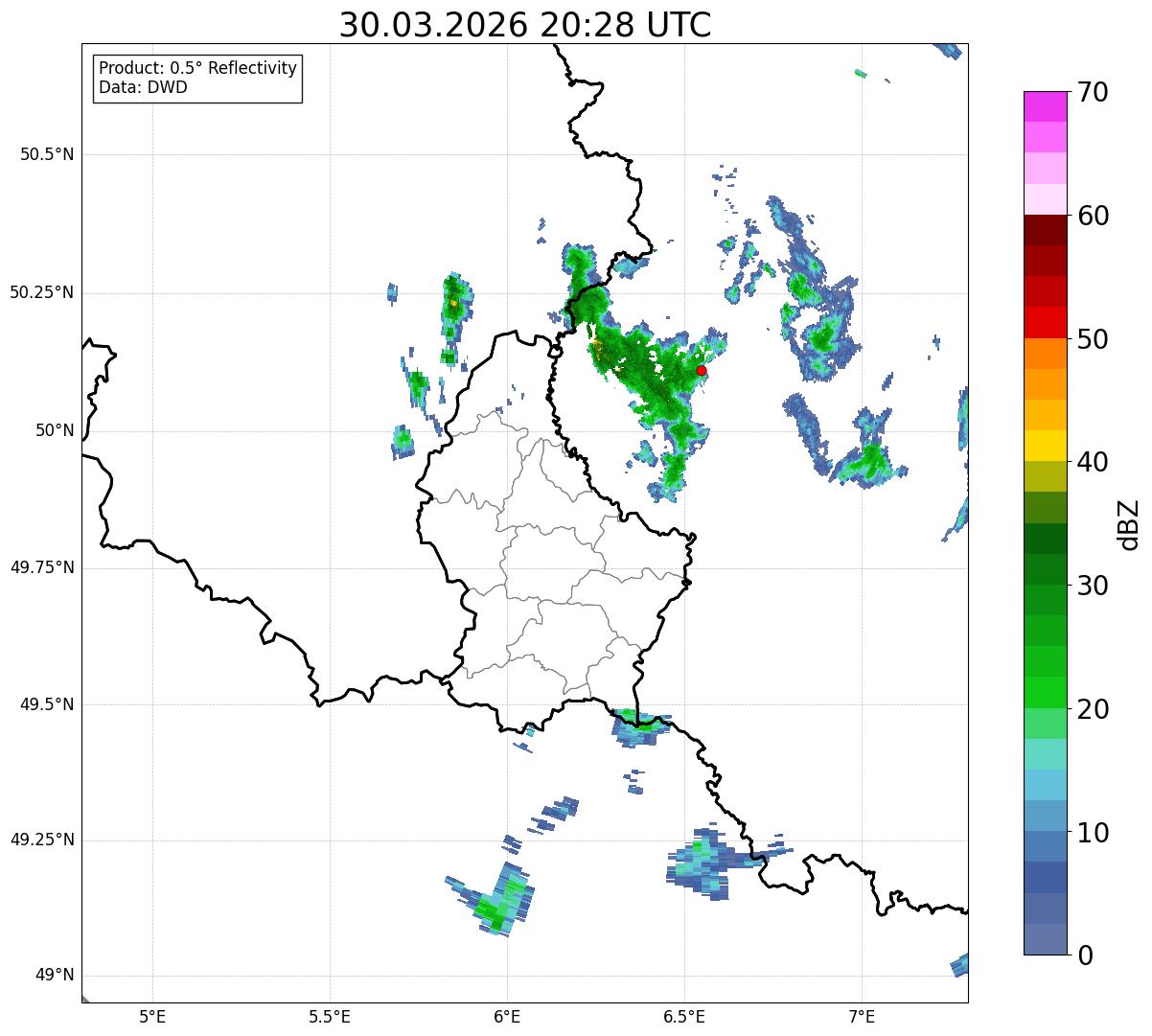Click the "Data: DWD" text
The image size is (1152, 1036).
pos(143,87)
